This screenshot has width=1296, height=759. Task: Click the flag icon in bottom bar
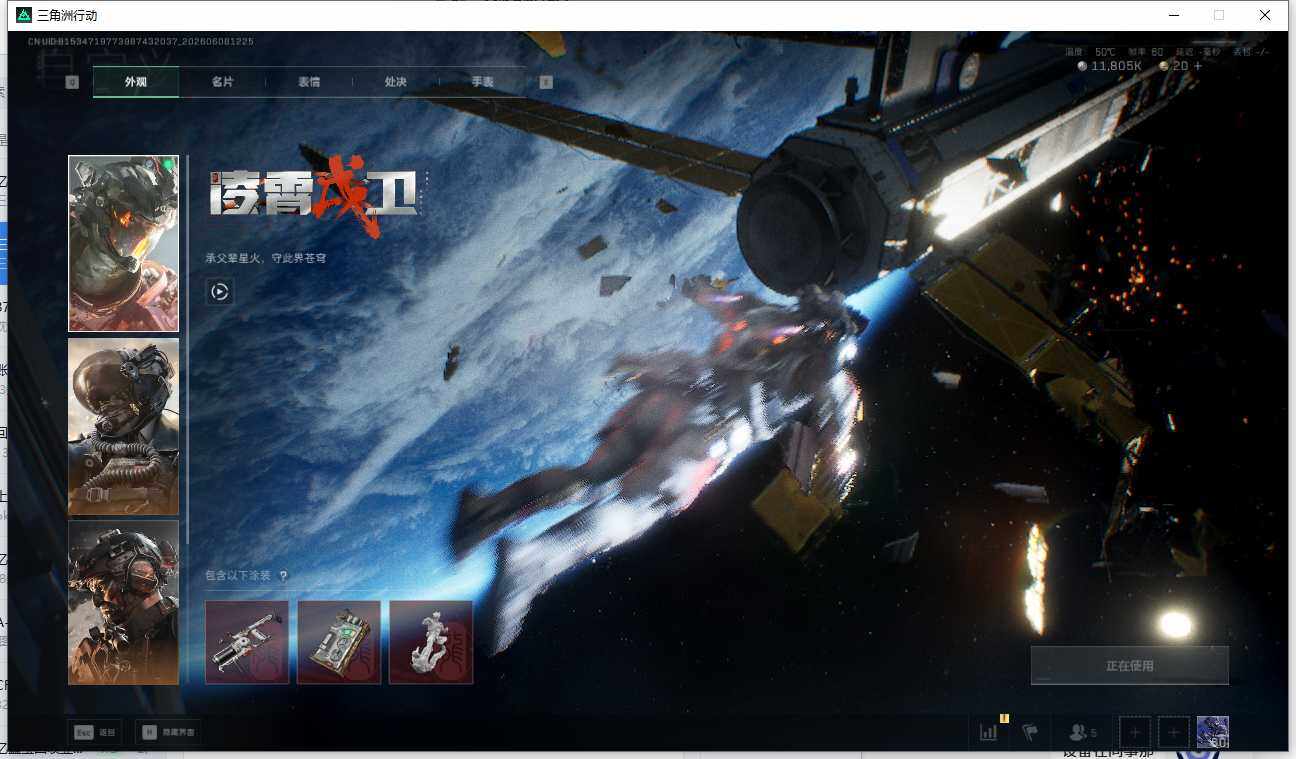1030,732
